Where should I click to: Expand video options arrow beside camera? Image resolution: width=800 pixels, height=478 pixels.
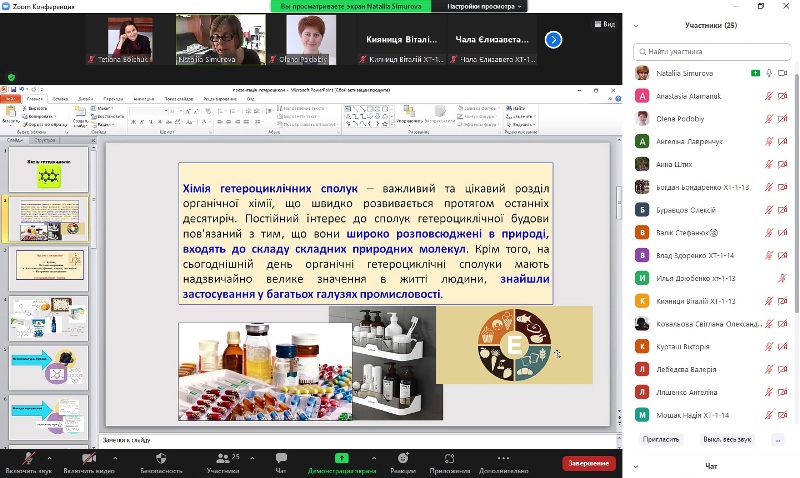(115, 458)
